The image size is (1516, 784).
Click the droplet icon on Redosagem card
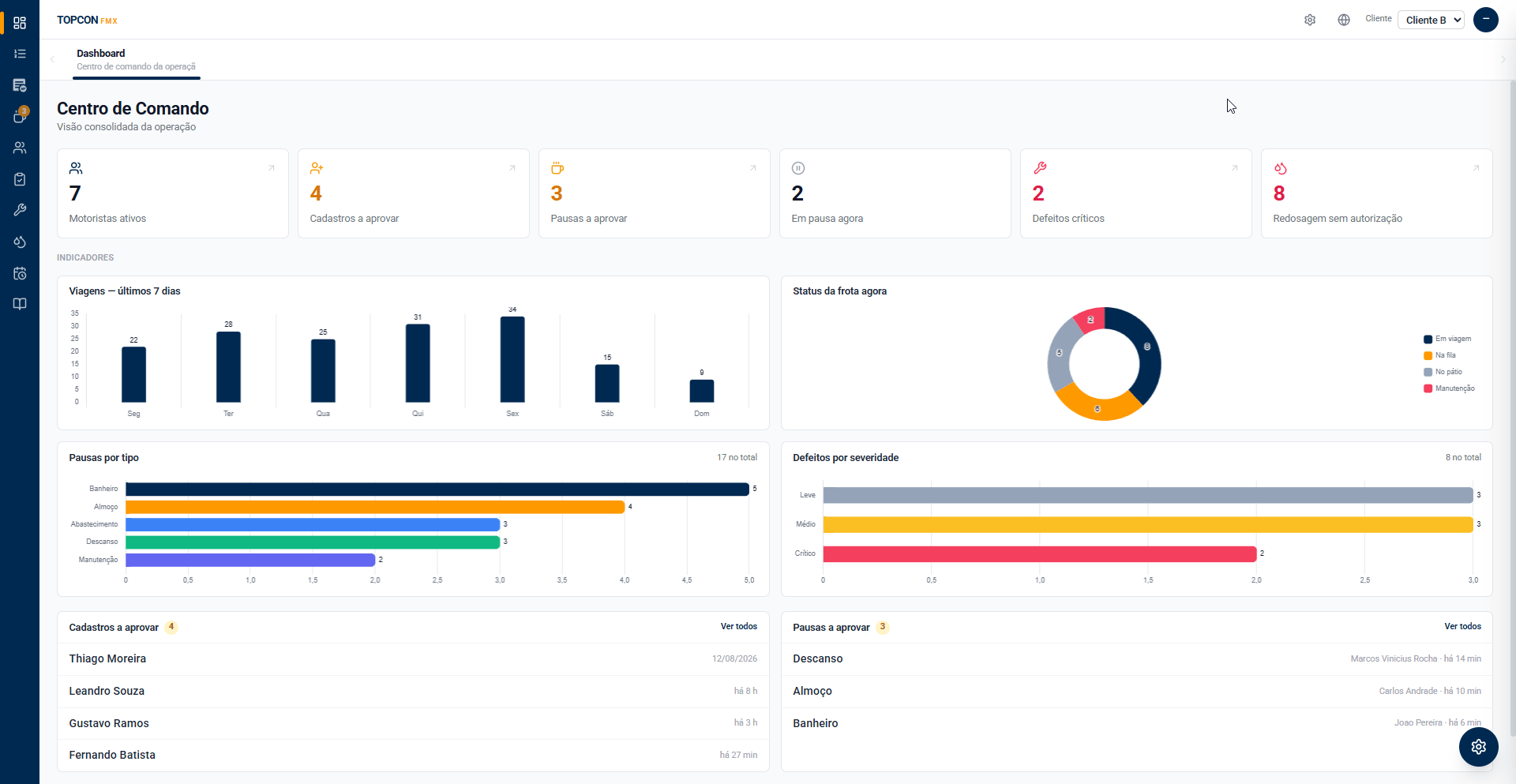(x=1281, y=168)
